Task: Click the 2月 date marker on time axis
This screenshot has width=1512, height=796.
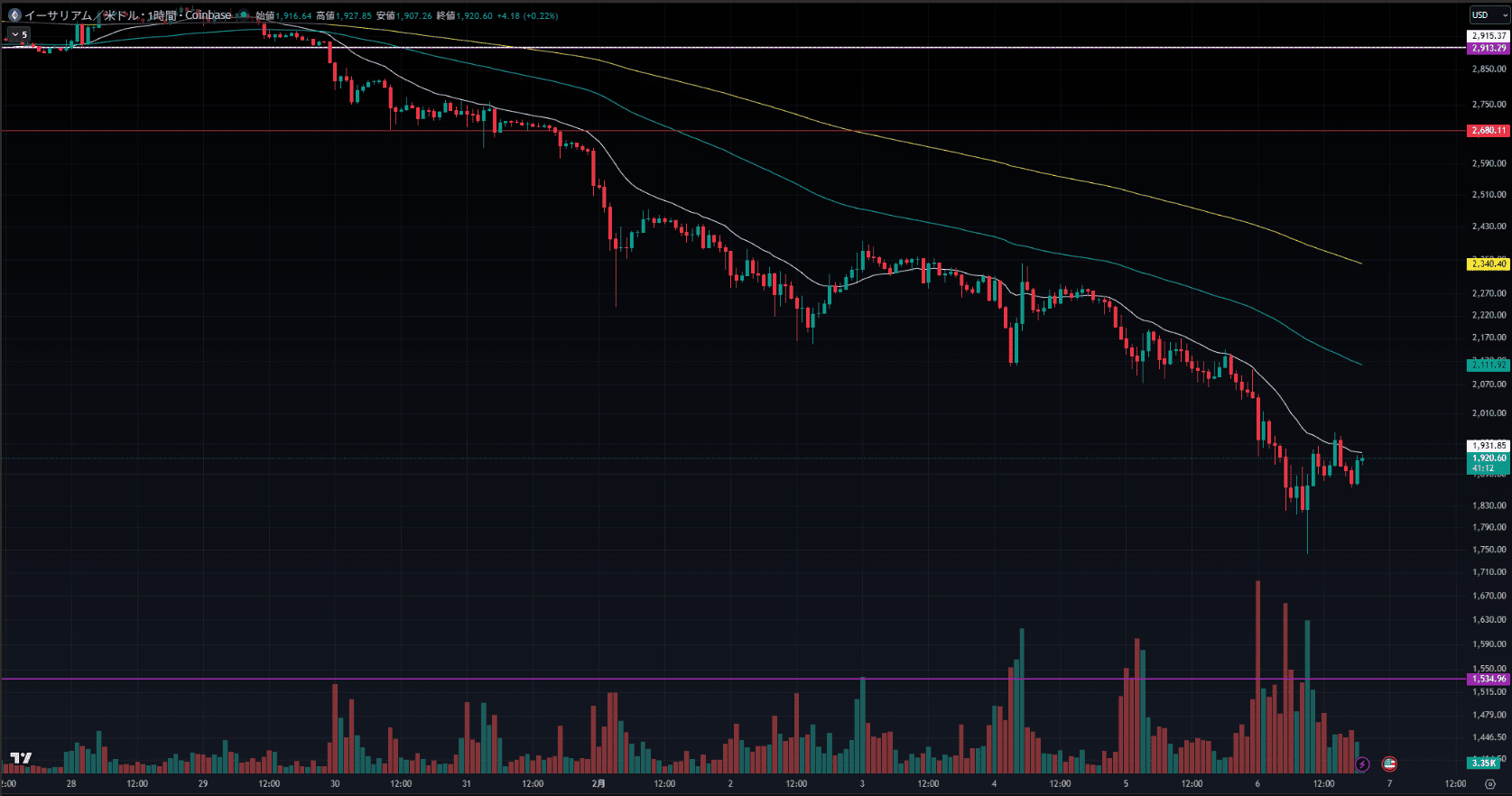Action: pyautogui.click(x=598, y=783)
